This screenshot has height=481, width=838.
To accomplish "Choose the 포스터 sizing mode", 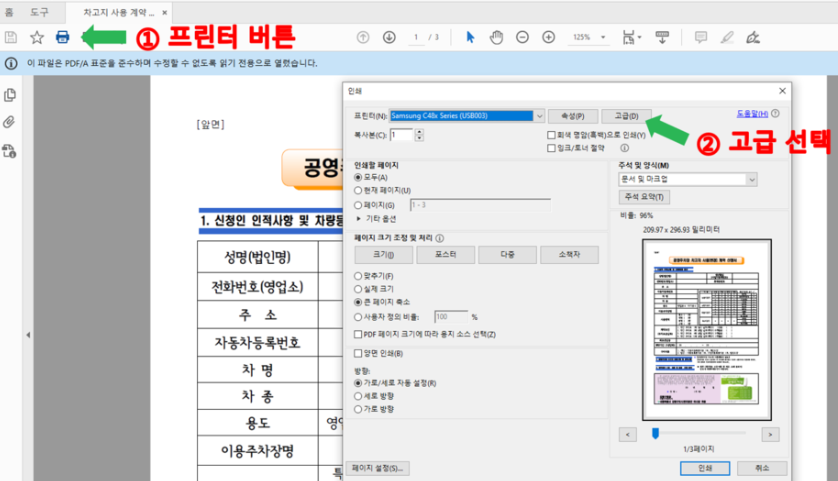I will coord(446,255).
